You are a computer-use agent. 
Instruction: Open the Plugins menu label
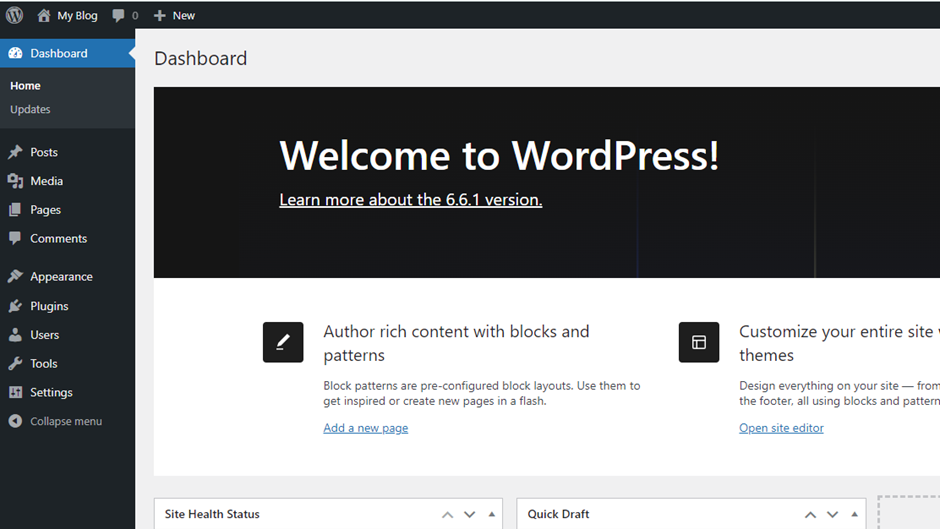click(x=49, y=306)
